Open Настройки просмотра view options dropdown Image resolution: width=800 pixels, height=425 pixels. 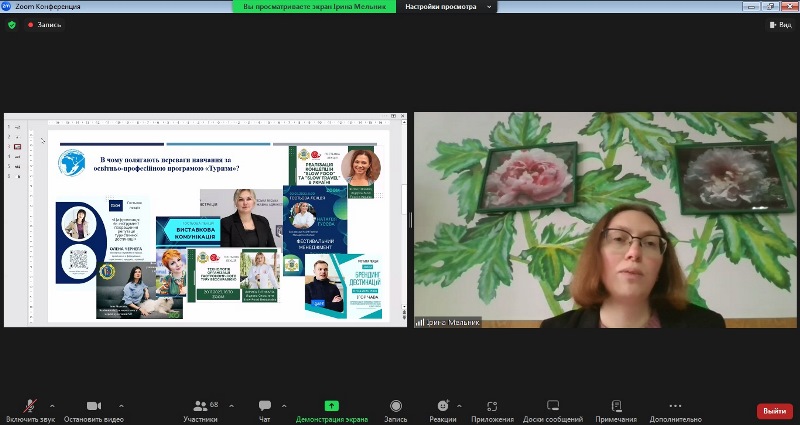click(449, 7)
